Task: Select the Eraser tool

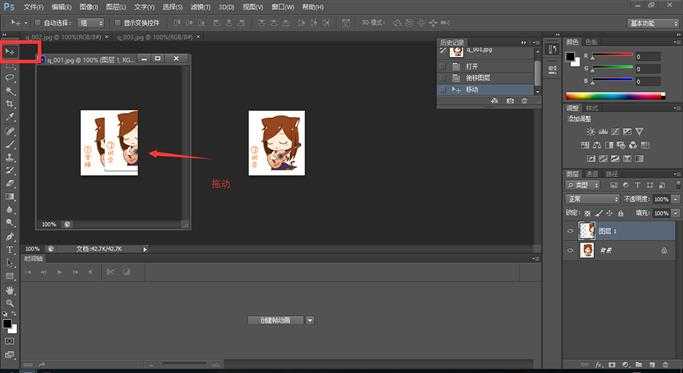Action: [x=10, y=183]
